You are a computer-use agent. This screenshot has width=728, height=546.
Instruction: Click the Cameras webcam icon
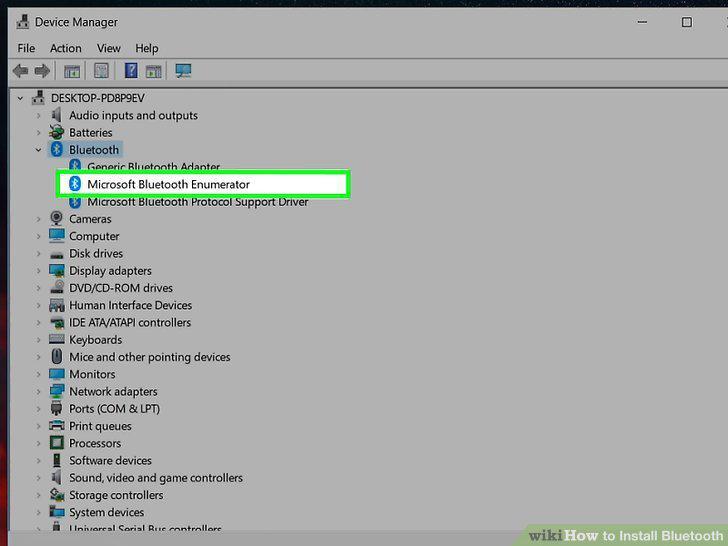click(57, 218)
